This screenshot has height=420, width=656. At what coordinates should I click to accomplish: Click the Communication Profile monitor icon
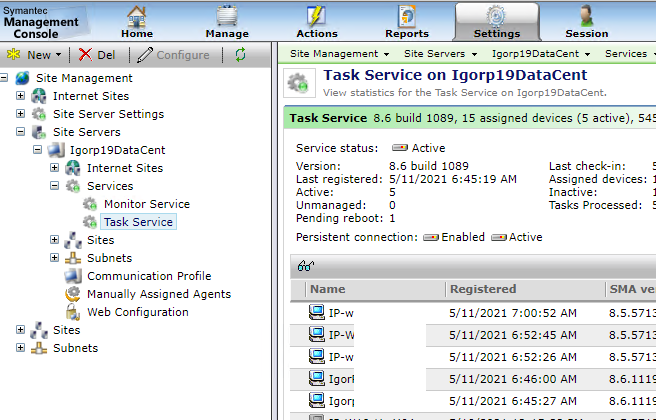[73, 276]
